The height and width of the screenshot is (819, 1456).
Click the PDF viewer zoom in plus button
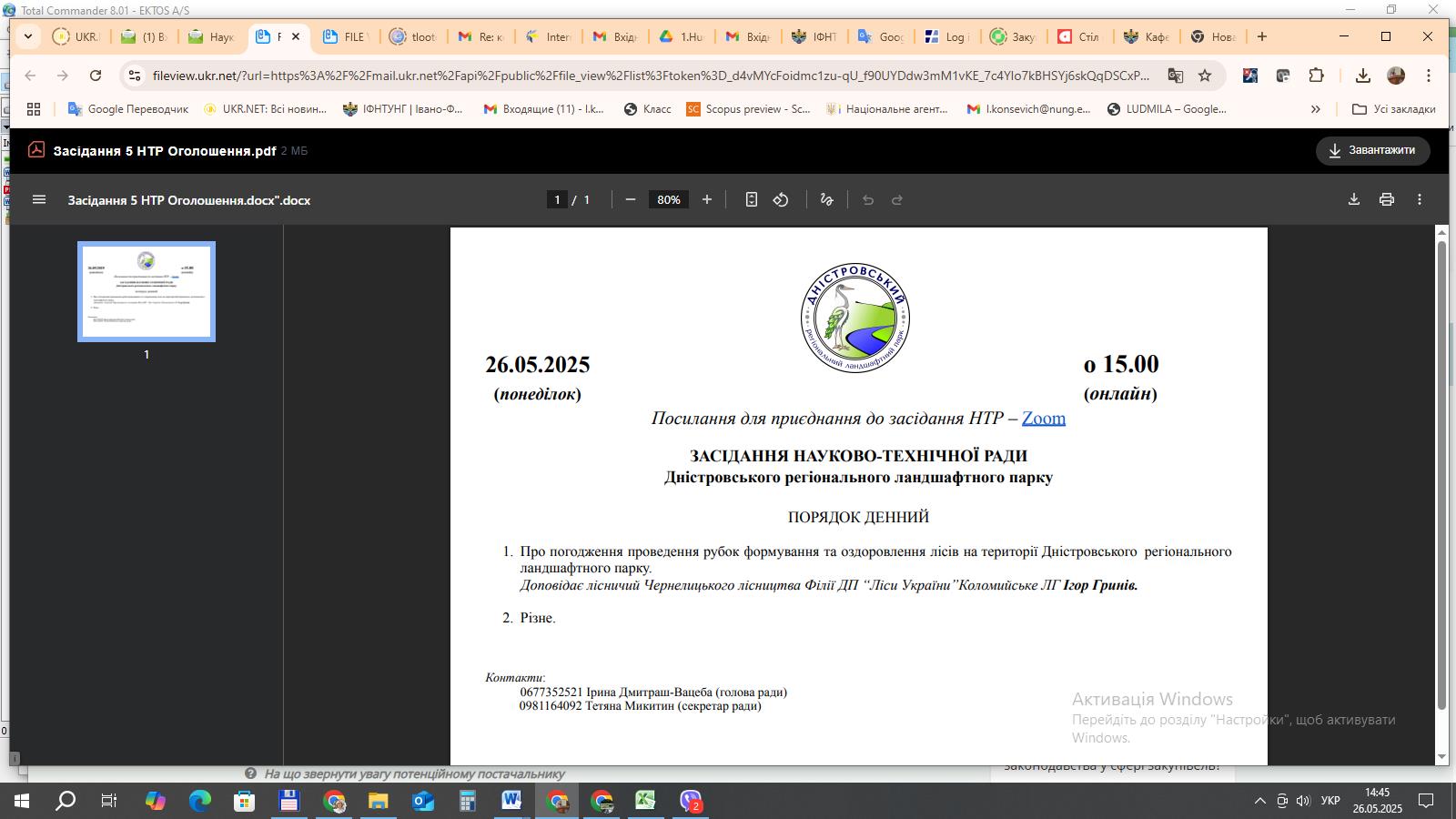point(707,200)
